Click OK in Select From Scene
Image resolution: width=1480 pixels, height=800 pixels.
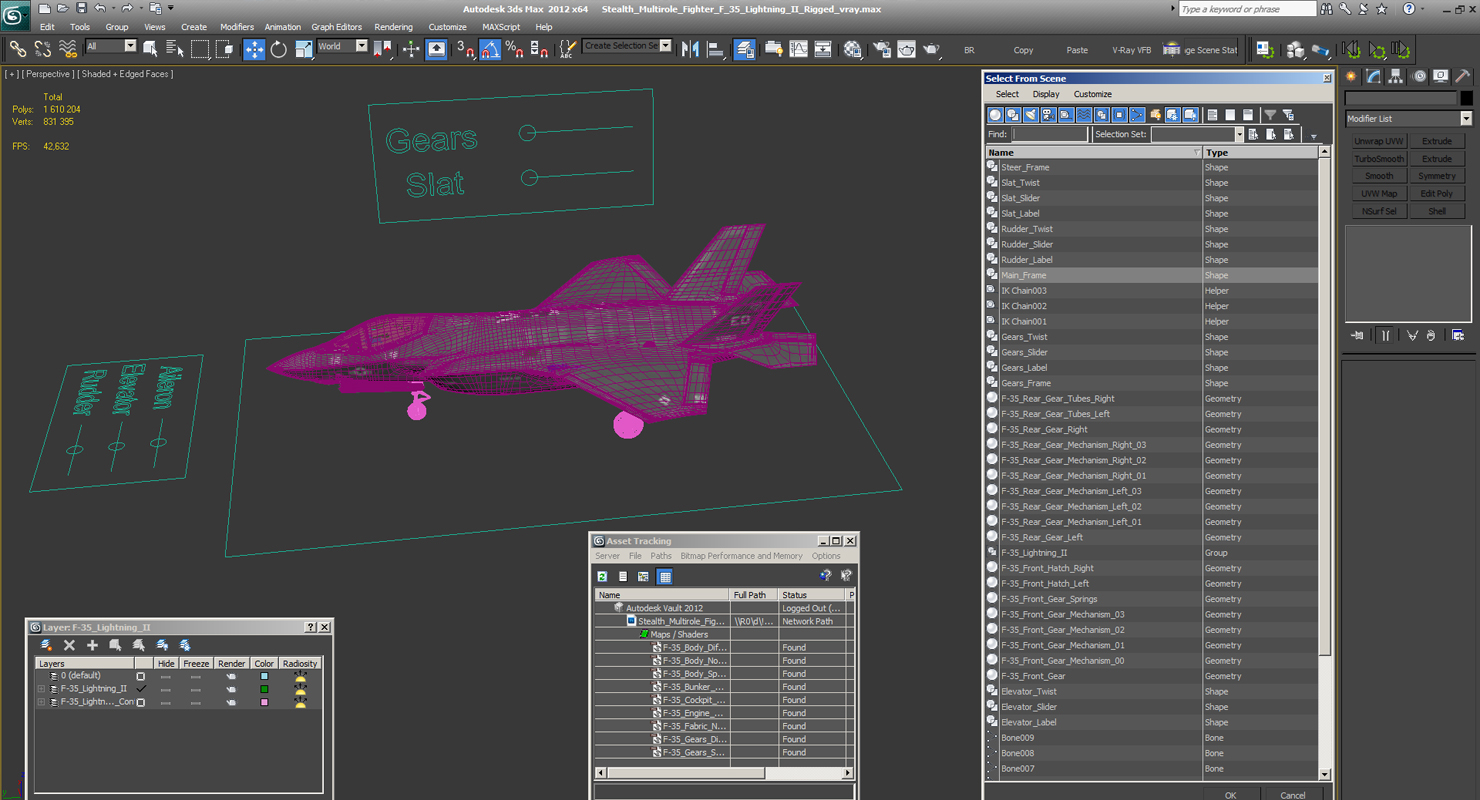[x=1230, y=795]
